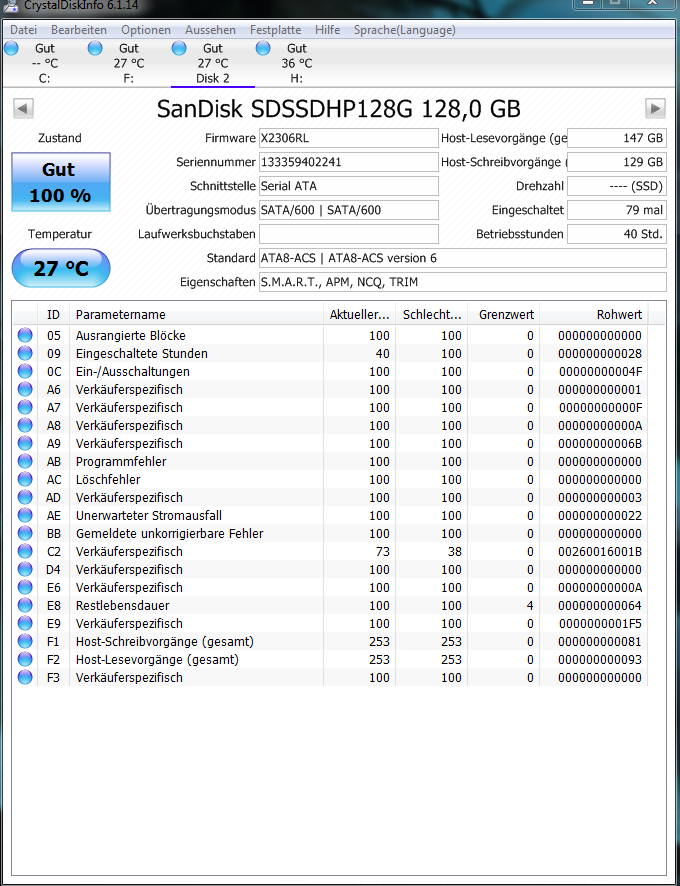Image resolution: width=680 pixels, height=886 pixels.
Task: Go to next disk with right arrow
Action: [x=655, y=108]
